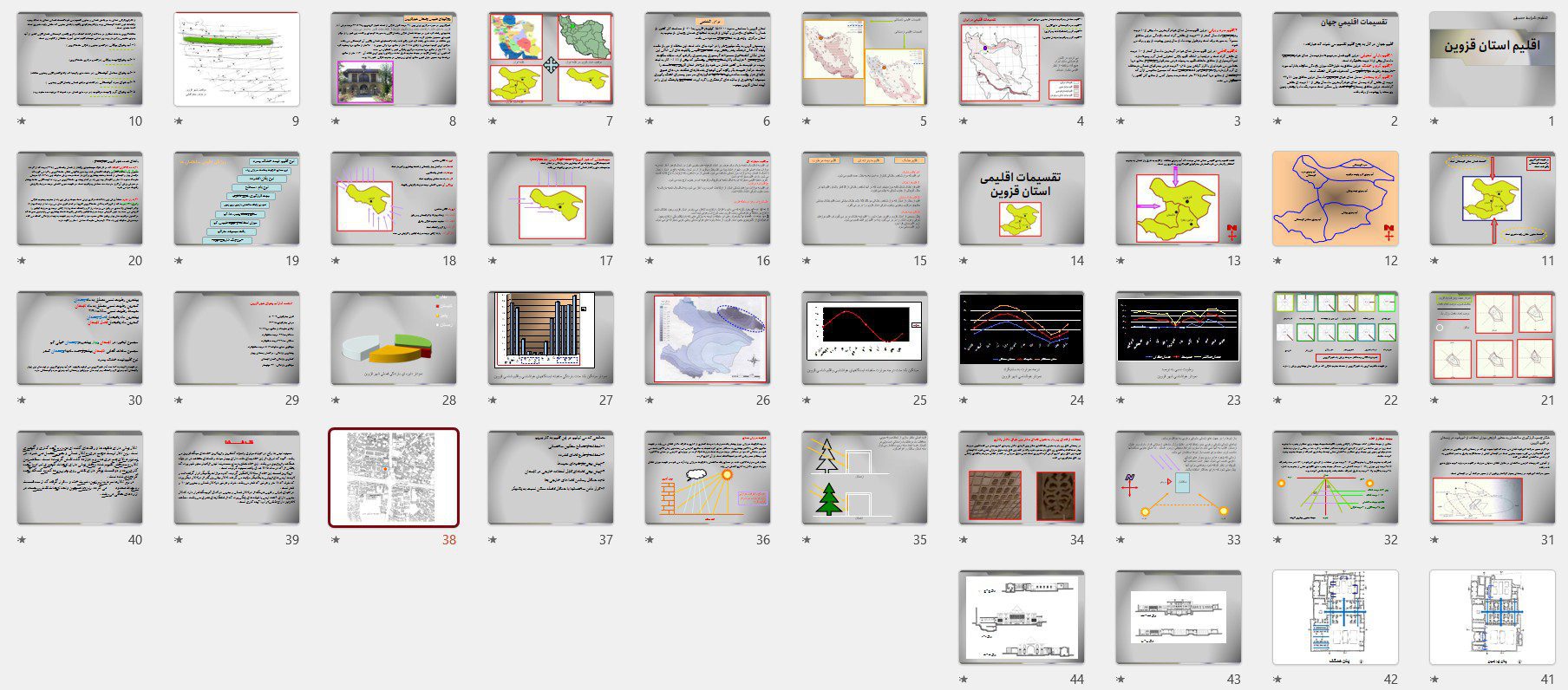Choose slide 35 showing two tree diagrams
Screen dimensions: 1568x690
(864, 478)
